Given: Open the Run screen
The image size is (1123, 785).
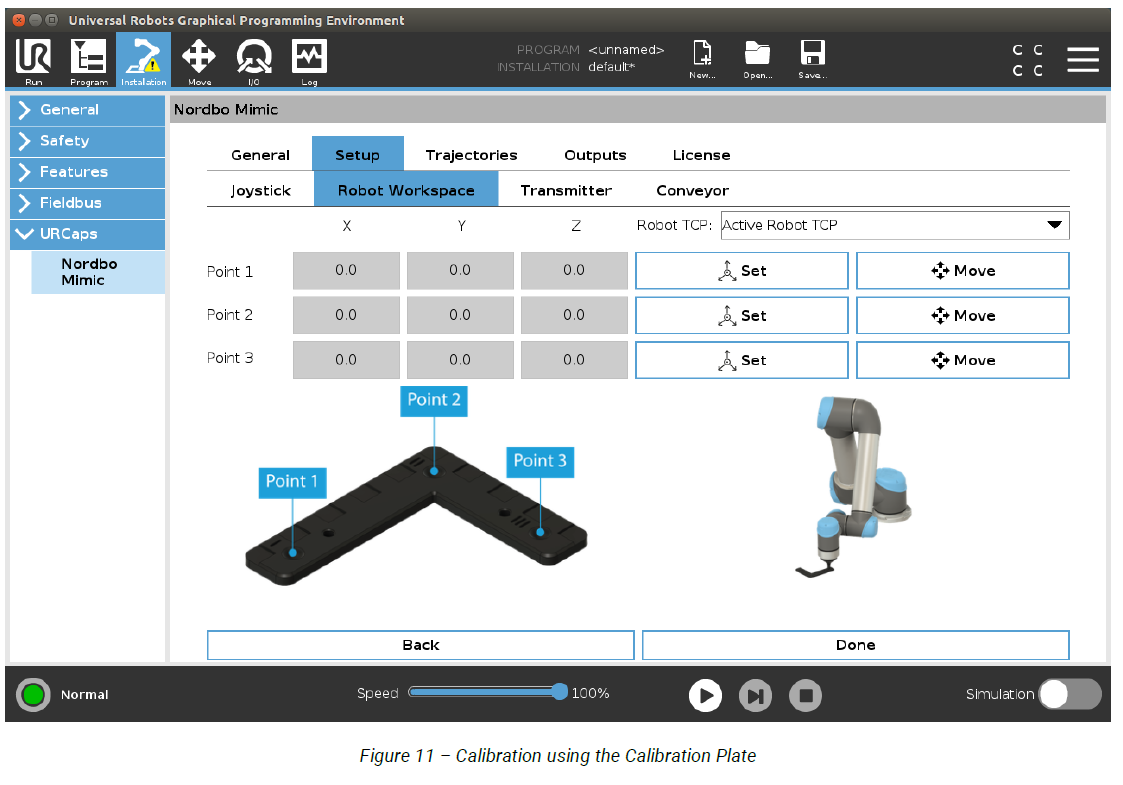Looking at the screenshot, I should pos(34,61).
